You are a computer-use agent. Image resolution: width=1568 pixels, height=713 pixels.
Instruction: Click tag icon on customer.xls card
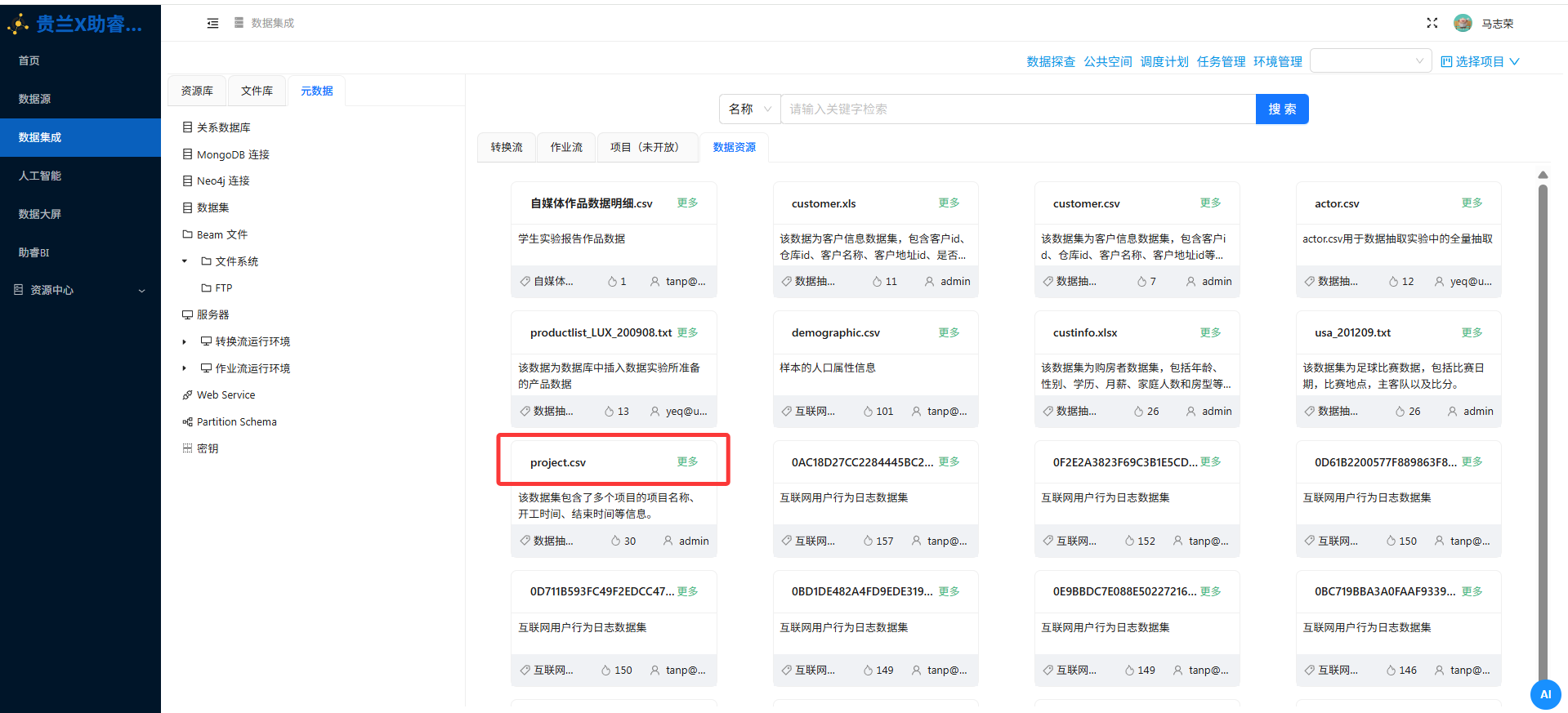pyautogui.click(x=786, y=282)
